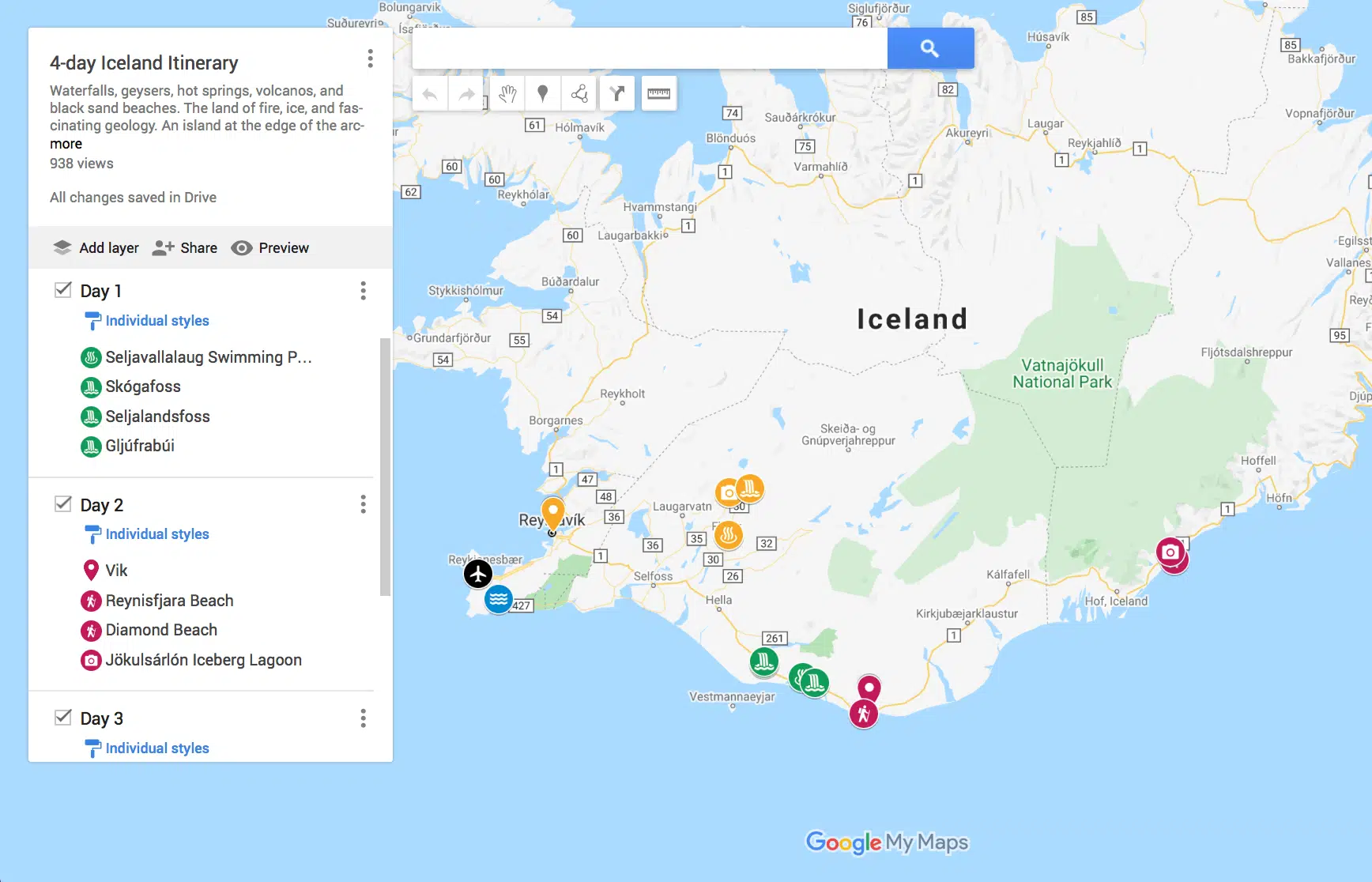The image size is (1372, 882).
Task: Expand description with the more link
Action: (x=66, y=144)
